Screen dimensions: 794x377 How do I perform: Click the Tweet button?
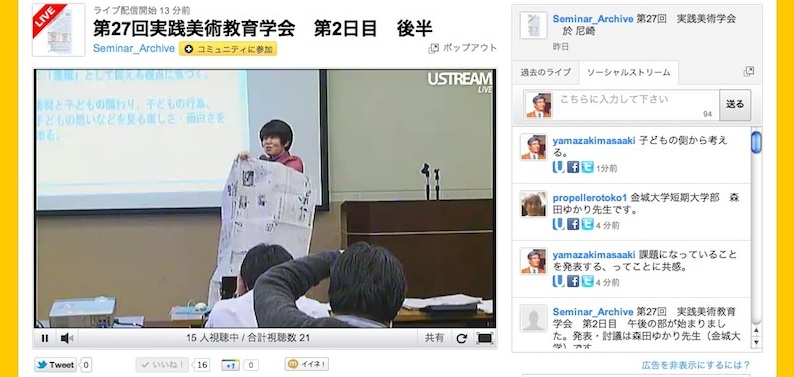pyautogui.click(x=56, y=365)
